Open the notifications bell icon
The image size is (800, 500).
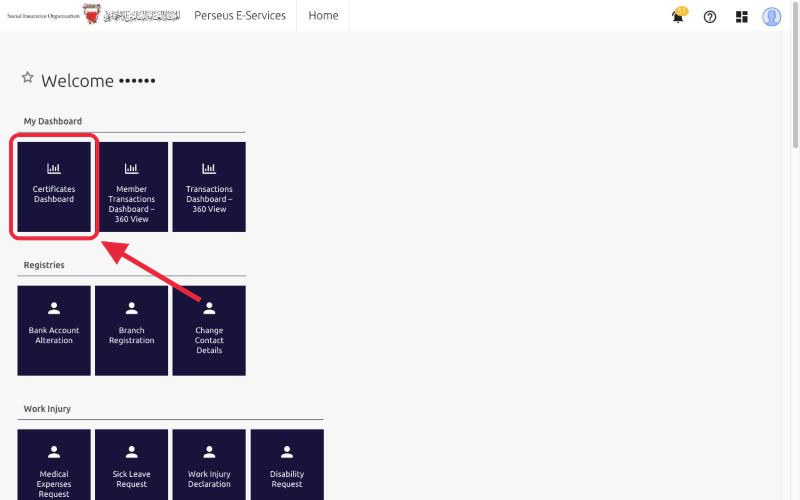tap(678, 16)
